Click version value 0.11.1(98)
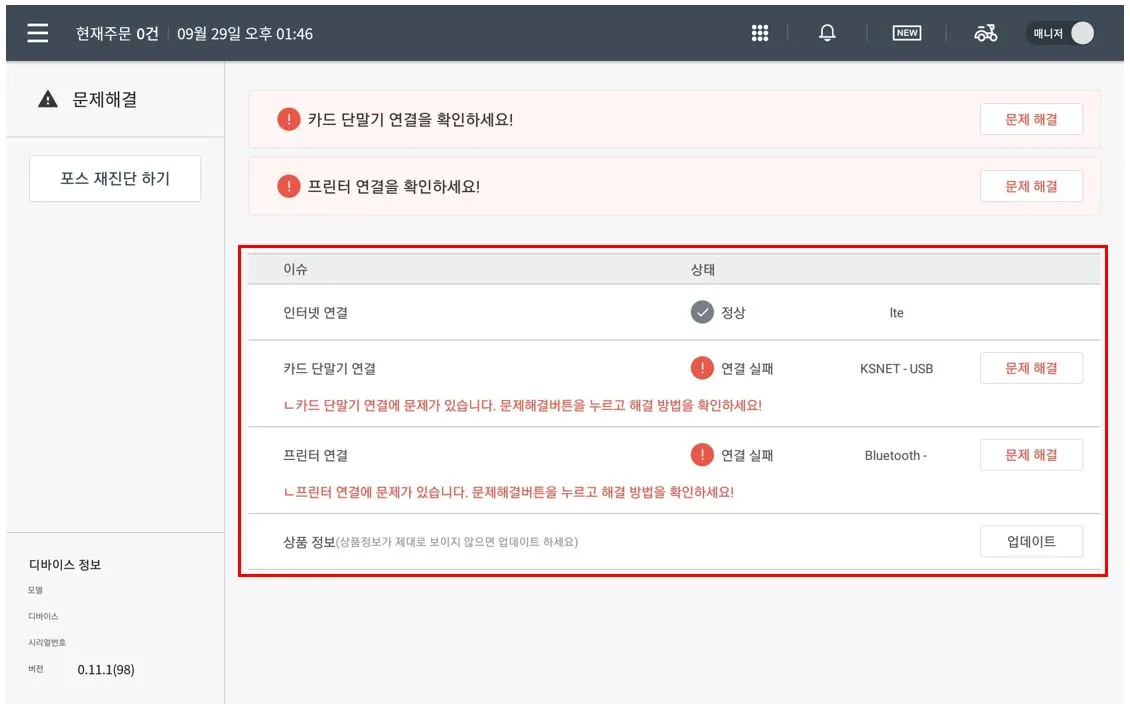Viewport: 1130px width, 710px height. point(106,670)
